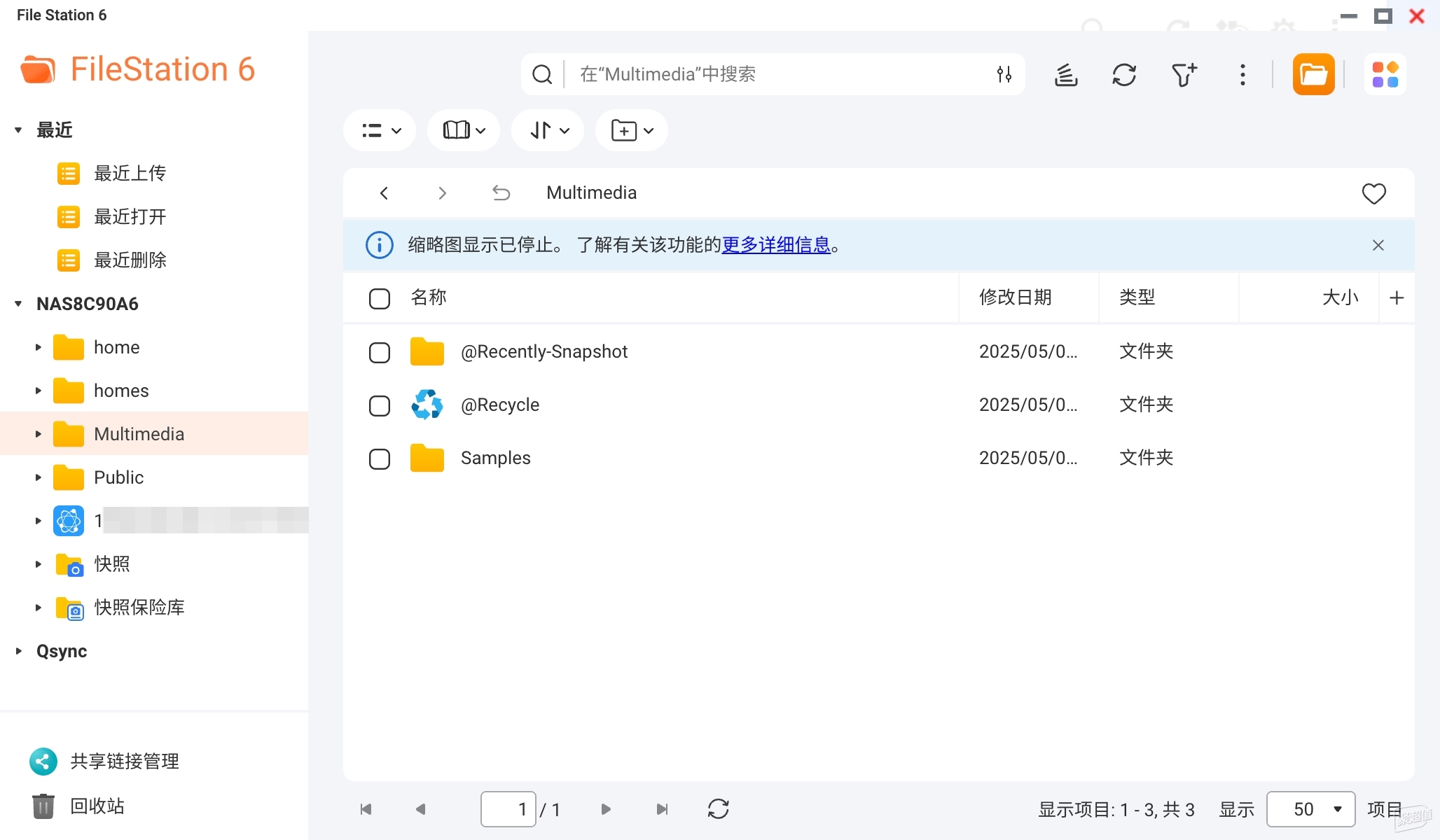Go forward to next folder

click(442, 192)
